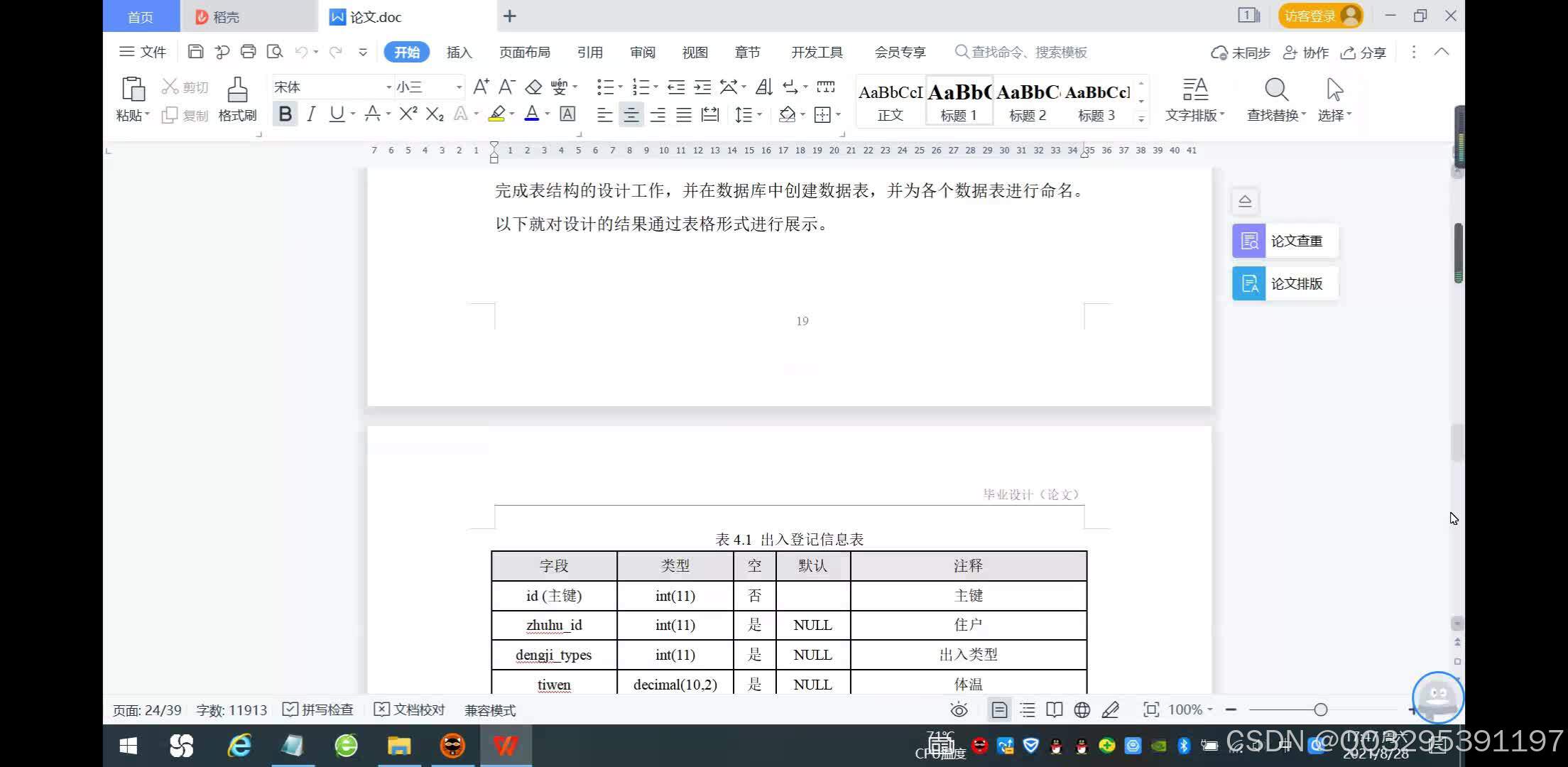This screenshot has width=1568, height=767.
Task: Apply superscript formatting
Action: 408,114
